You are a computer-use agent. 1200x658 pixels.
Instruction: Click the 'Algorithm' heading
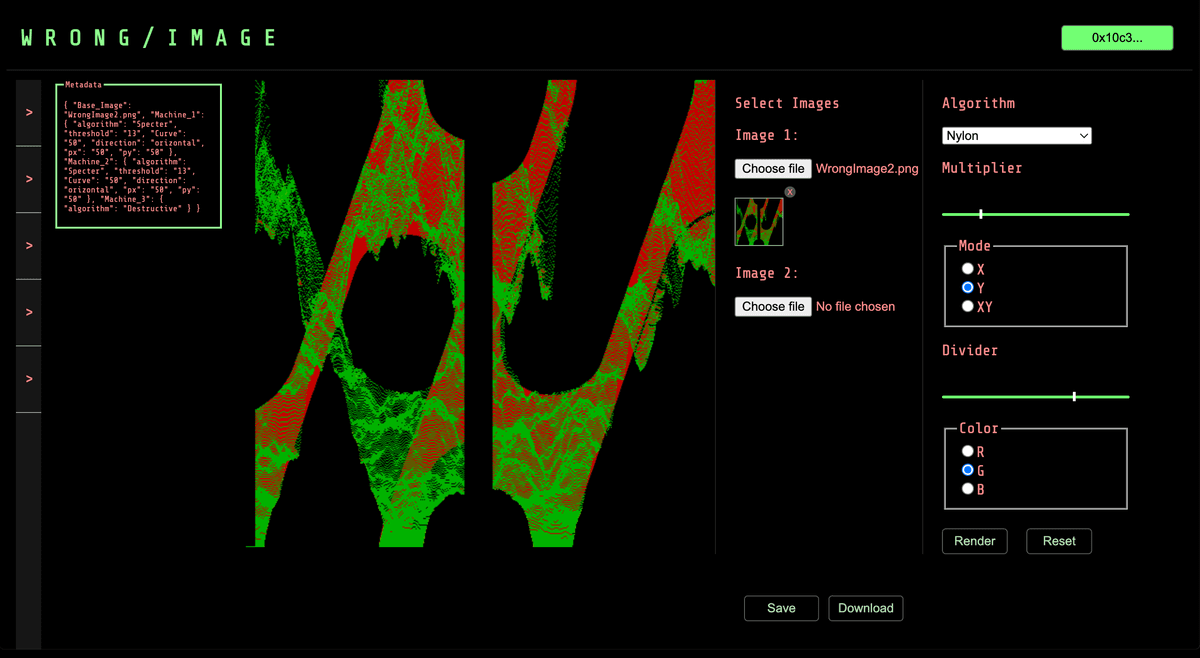tap(978, 103)
